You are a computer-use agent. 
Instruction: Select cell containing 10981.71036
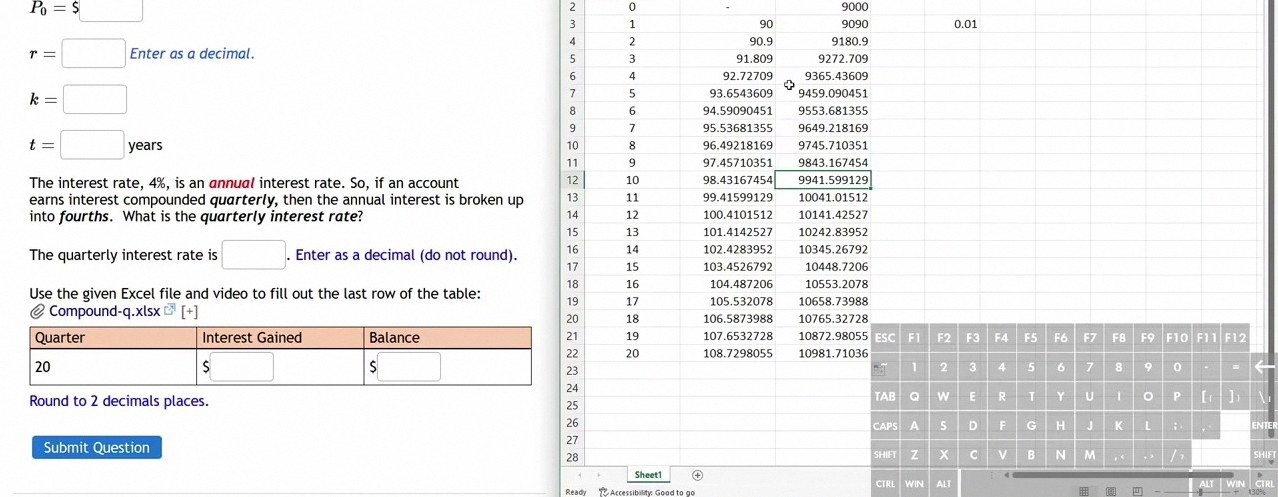(x=823, y=354)
